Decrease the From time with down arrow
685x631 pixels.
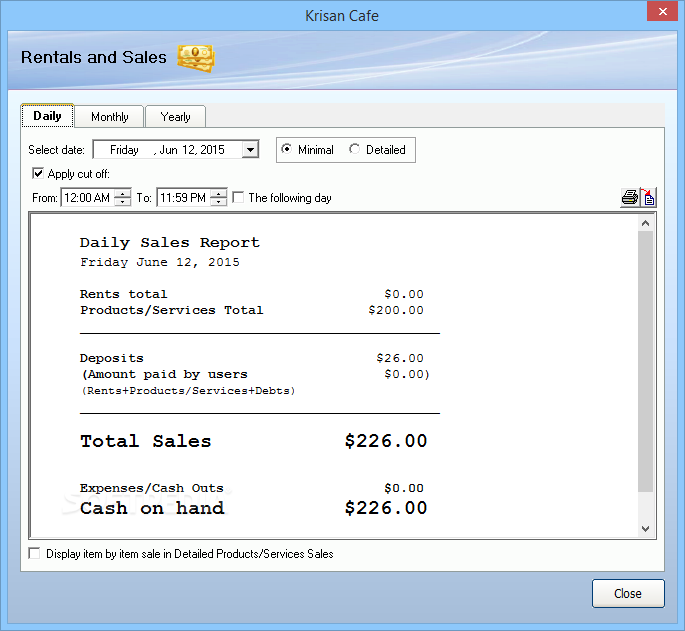click(x=122, y=202)
